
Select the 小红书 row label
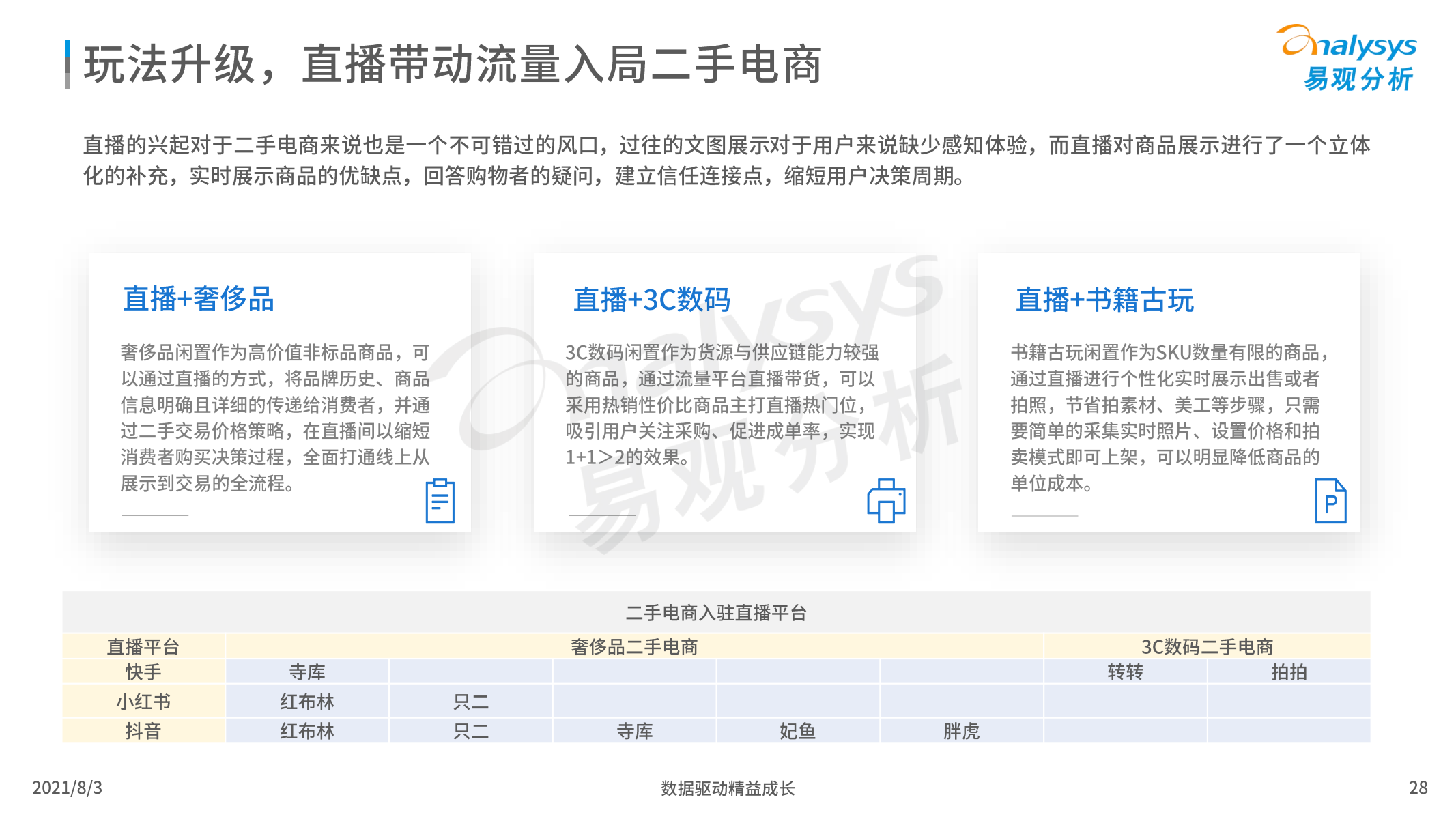(x=143, y=702)
